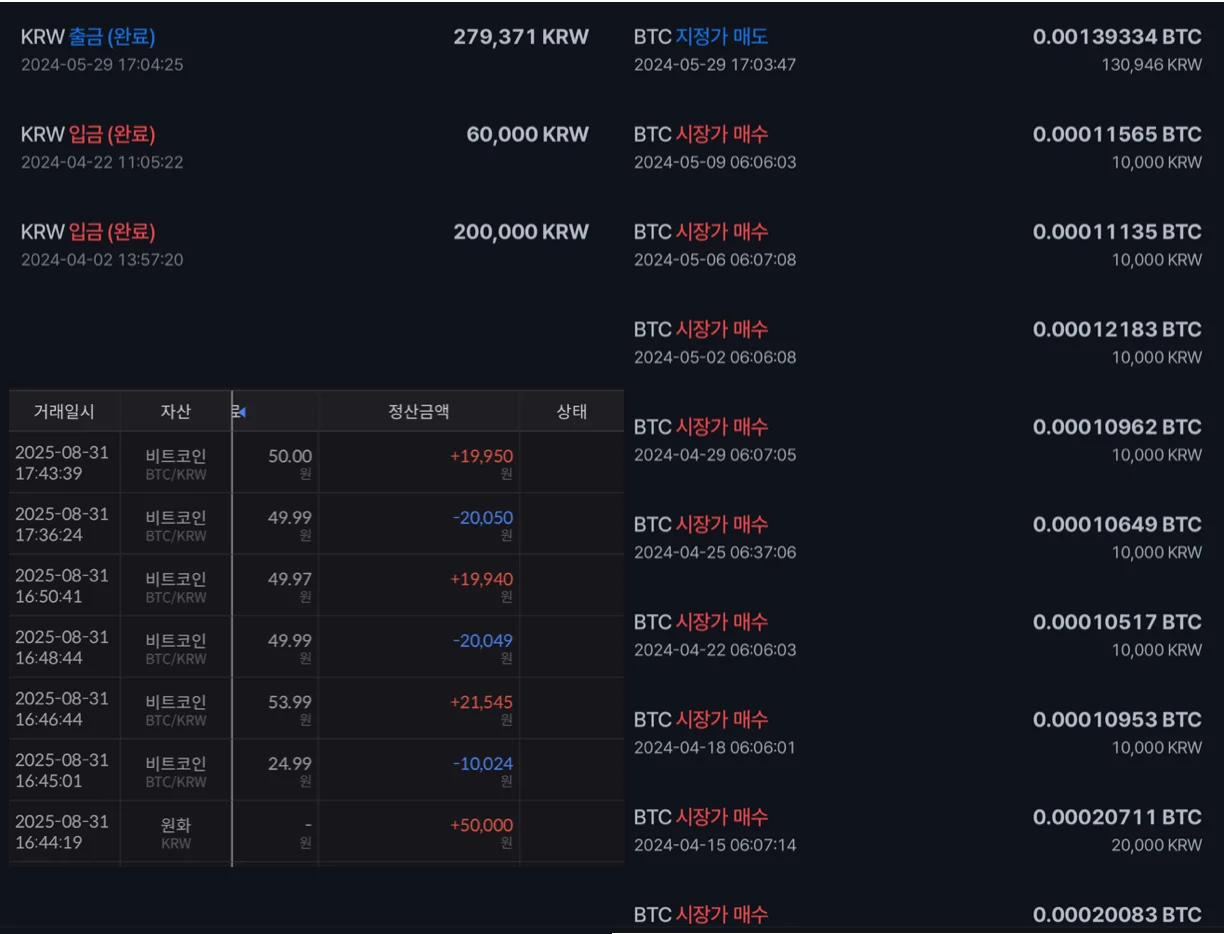Select the 0.00011565 BTC 시장가 매수 order
The height and width of the screenshot is (934, 1224).
tap(917, 147)
